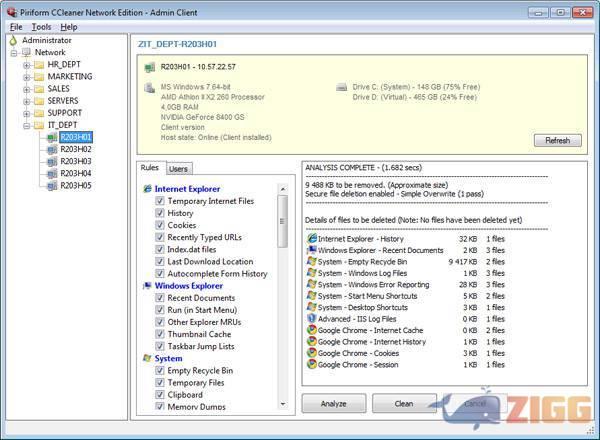
Task: Uncheck Temporary Internet Files checkbox
Action: click(x=160, y=201)
